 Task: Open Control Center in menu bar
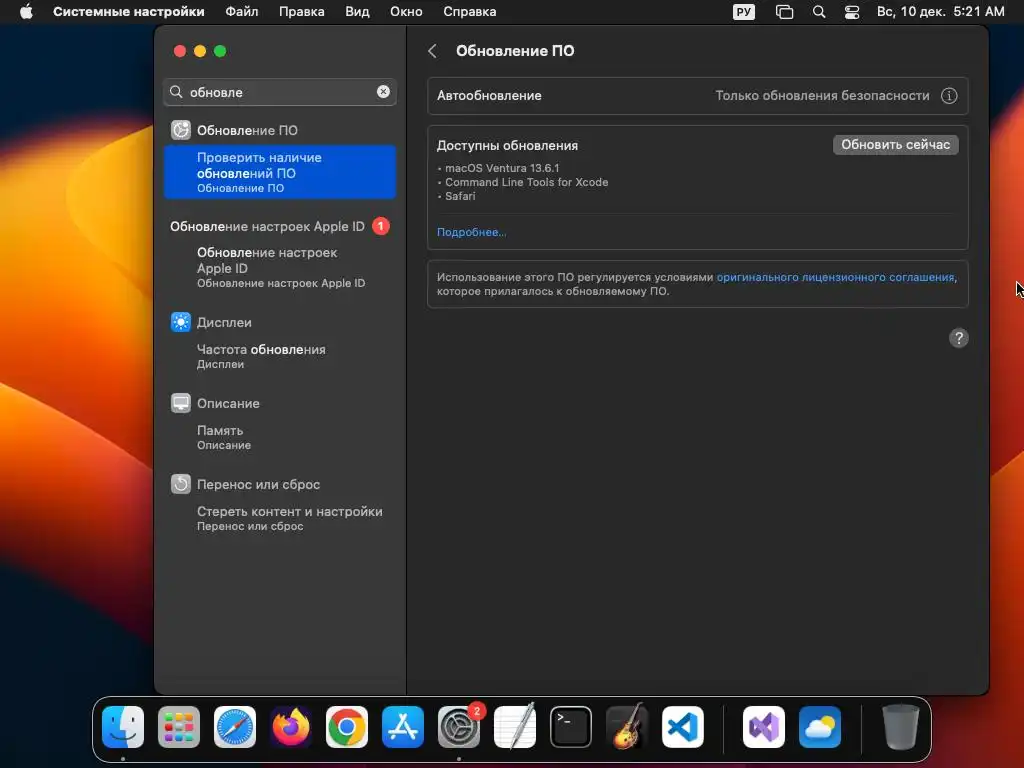(x=852, y=12)
